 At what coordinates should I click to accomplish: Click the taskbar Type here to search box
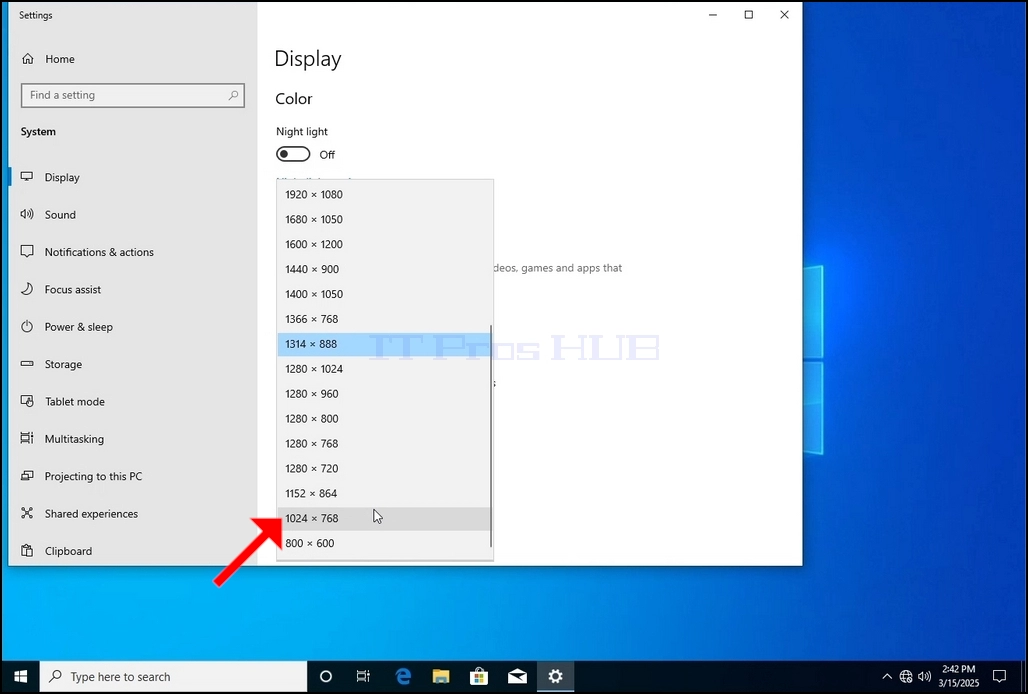173,677
